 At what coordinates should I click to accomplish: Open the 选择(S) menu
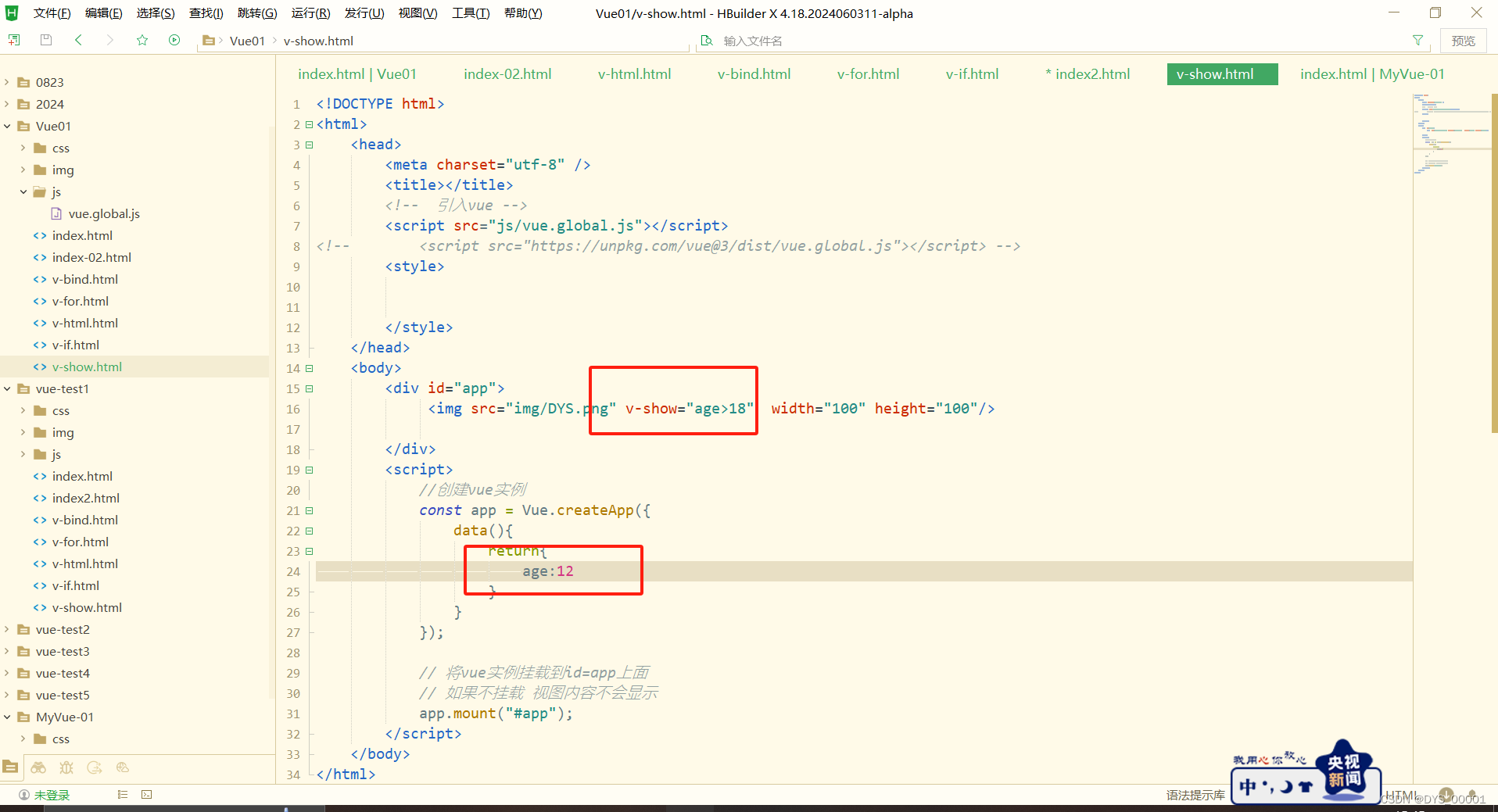pos(156,13)
